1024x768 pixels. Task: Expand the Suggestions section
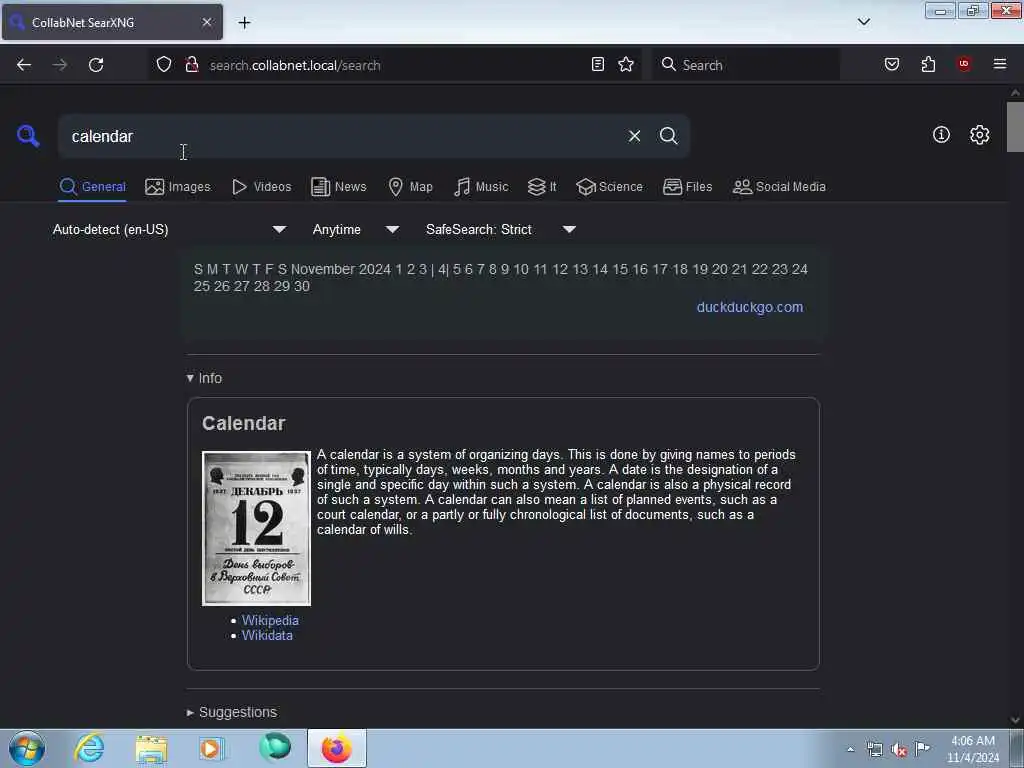pos(232,712)
